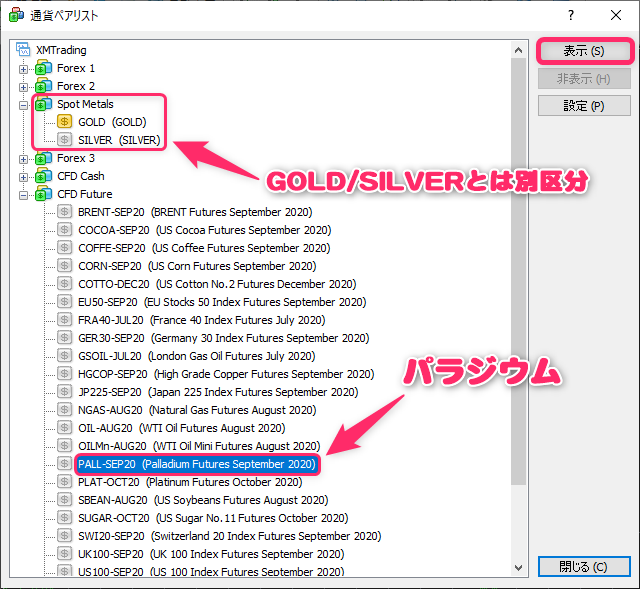
Task: Click the scrollbar up arrow
Action: point(518,50)
